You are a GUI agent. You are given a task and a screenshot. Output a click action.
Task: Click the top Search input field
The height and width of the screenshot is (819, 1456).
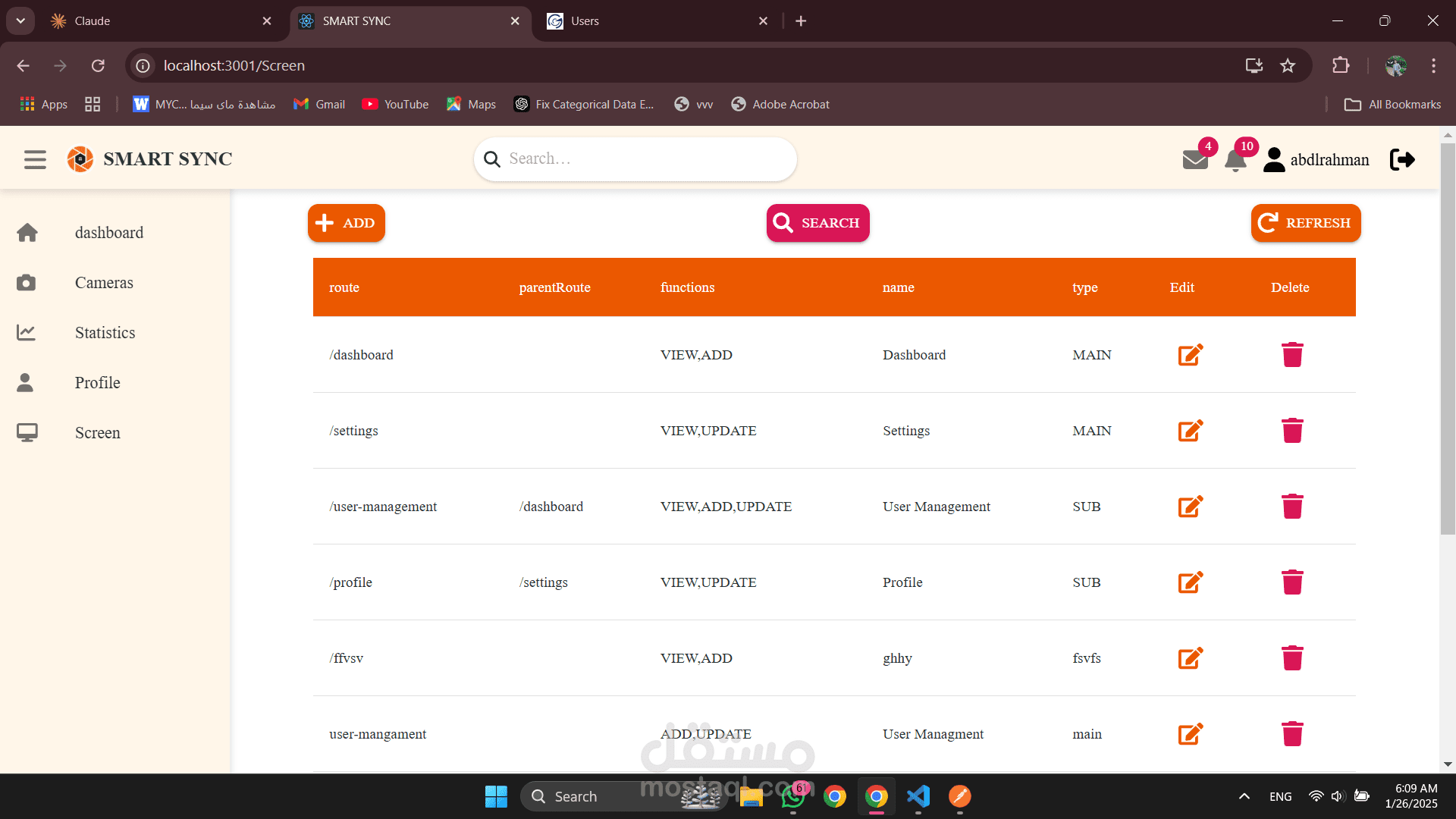tap(645, 159)
